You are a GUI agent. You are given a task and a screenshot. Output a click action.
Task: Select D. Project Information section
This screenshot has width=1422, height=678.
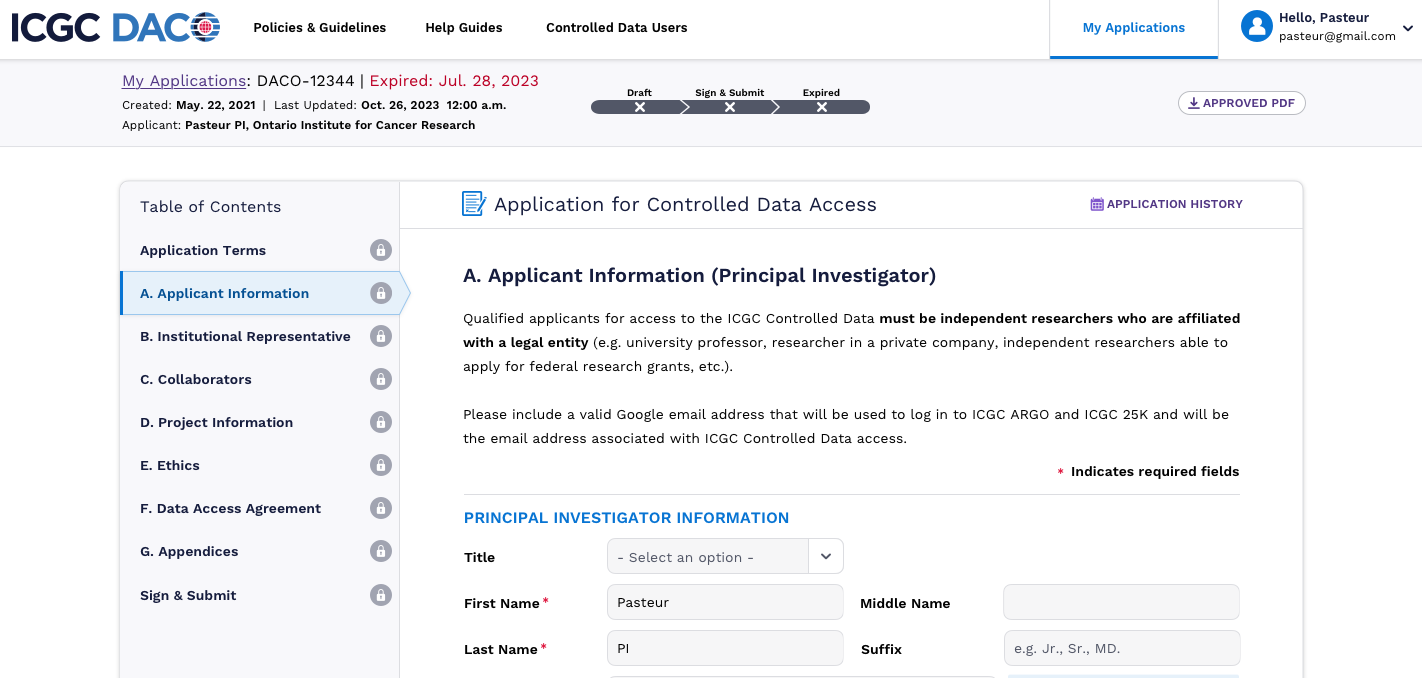216,422
